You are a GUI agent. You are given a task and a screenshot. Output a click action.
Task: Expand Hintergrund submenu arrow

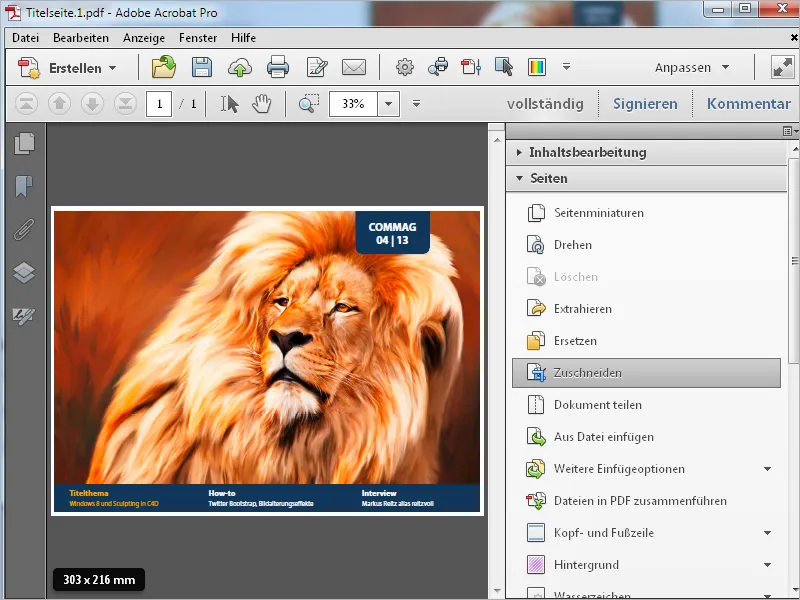[x=767, y=565]
